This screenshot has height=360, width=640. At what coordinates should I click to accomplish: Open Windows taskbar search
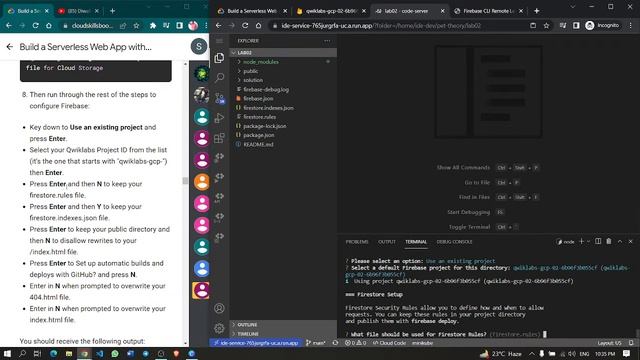22,353
